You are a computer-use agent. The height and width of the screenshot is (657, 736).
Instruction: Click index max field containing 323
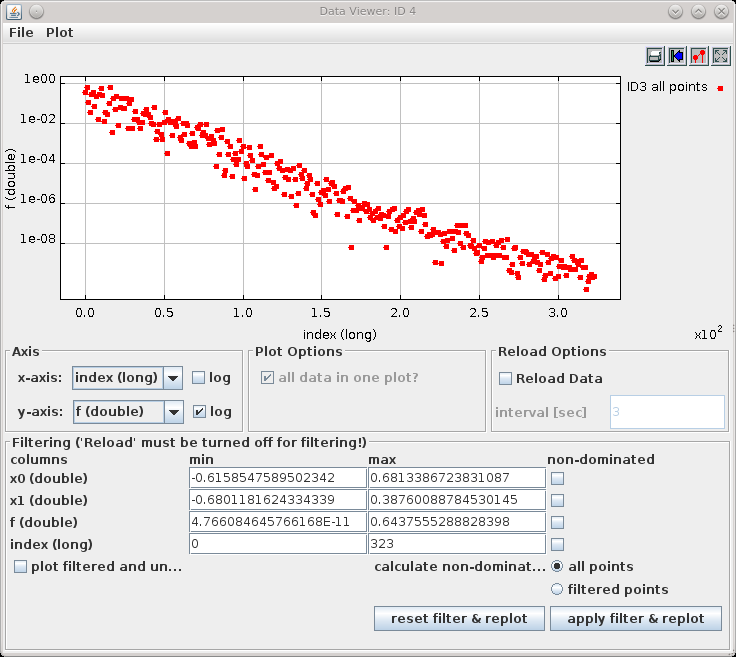pyautogui.click(x=457, y=544)
